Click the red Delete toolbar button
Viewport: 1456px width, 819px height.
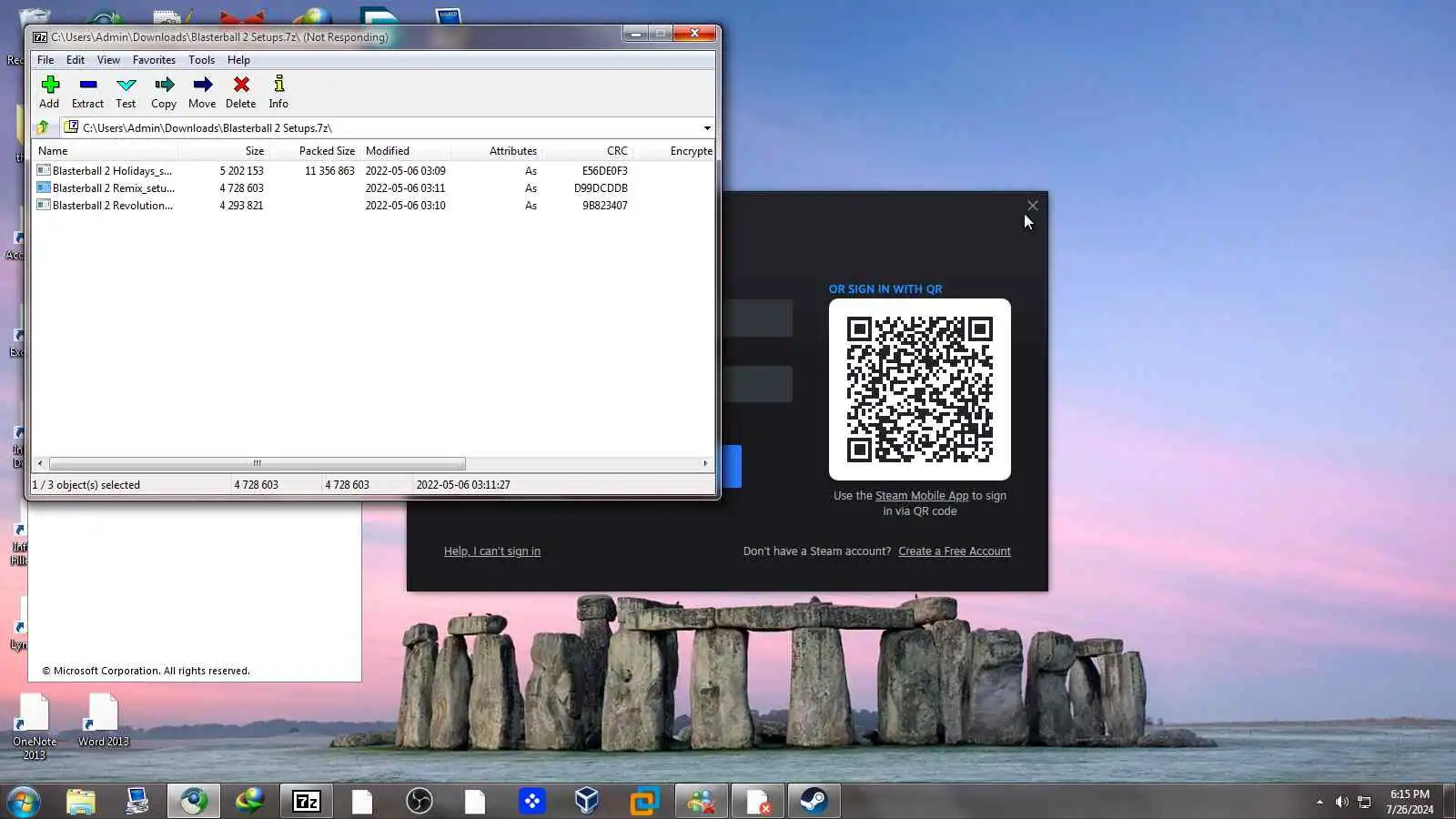click(241, 92)
